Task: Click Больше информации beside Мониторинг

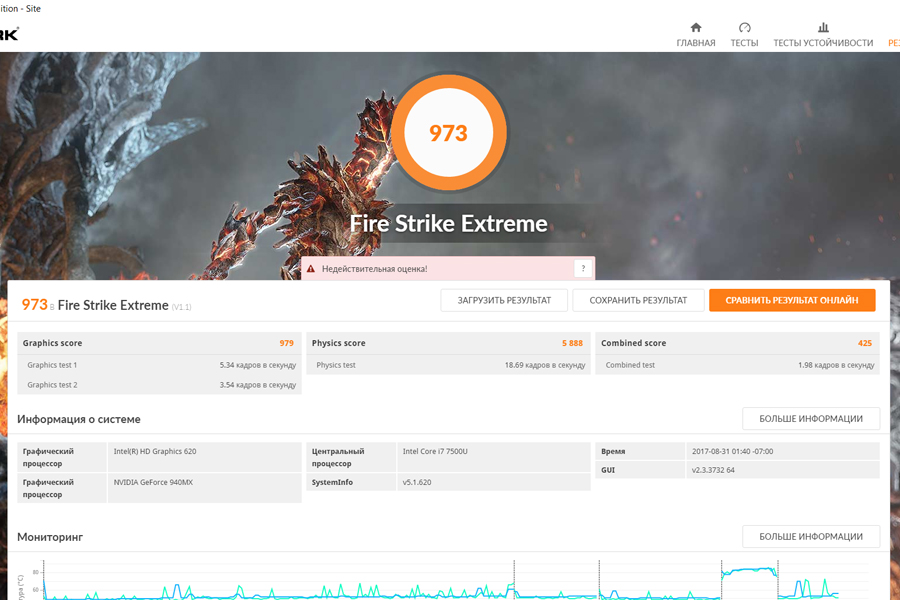Action: coord(811,536)
